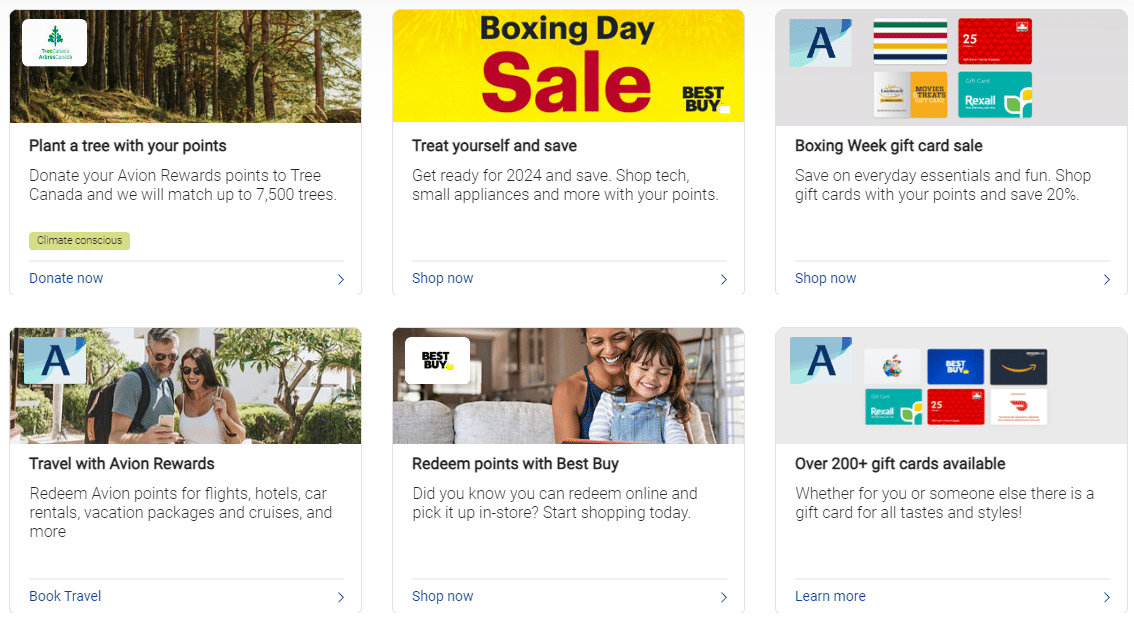Image resolution: width=1134 pixels, height=642 pixels.
Task: Click the Best Buy logo on Boxing Day banner
Action: 704,99
